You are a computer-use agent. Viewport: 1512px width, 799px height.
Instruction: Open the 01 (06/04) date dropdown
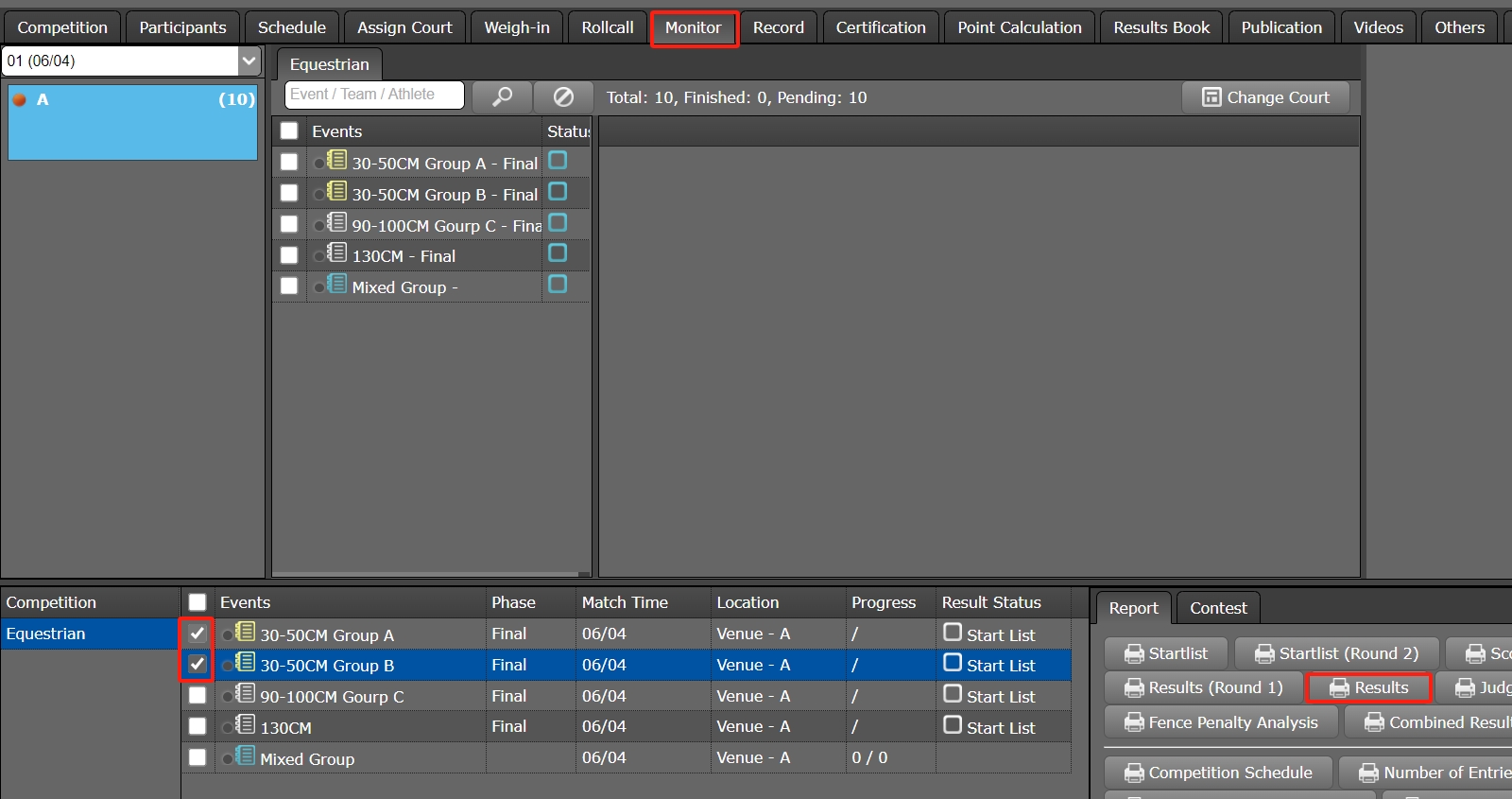249,61
